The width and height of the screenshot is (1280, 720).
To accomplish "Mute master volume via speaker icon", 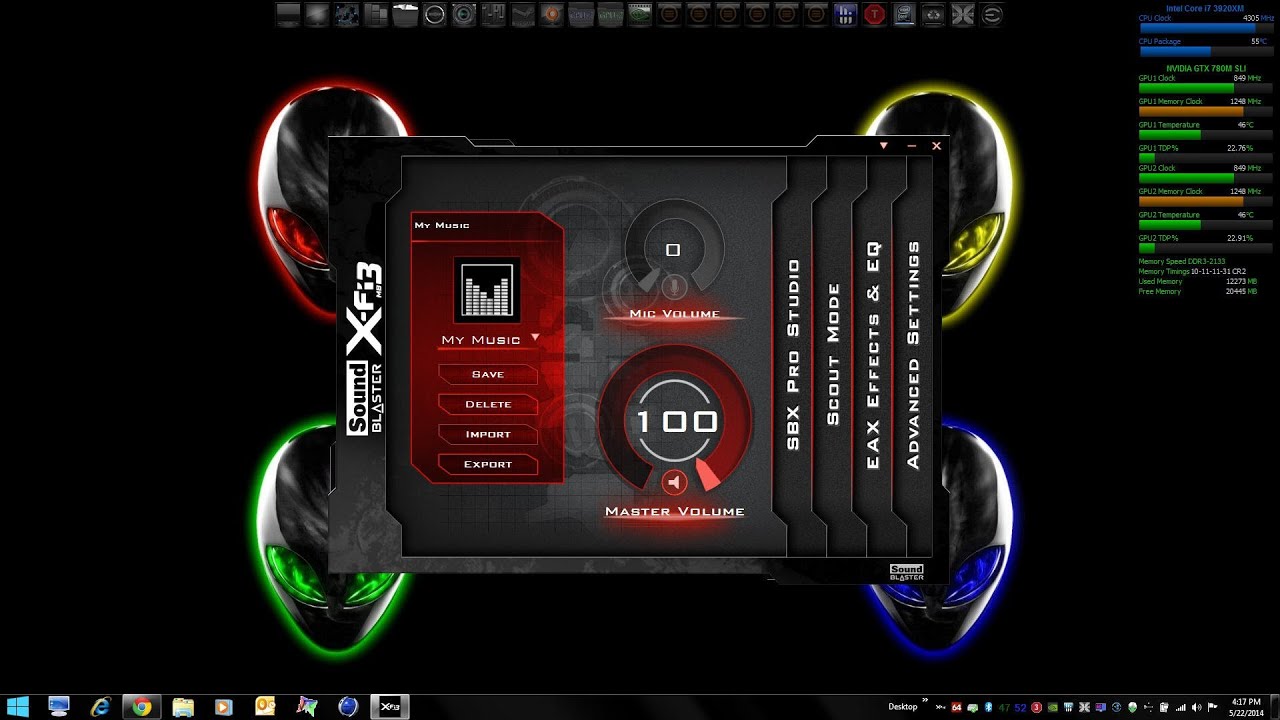I will [x=675, y=483].
